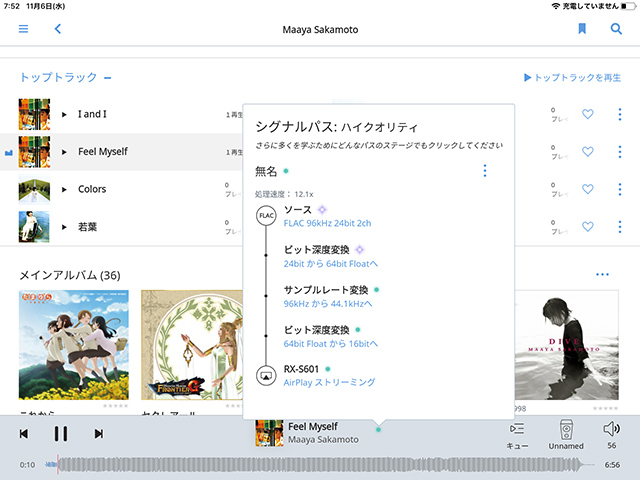
Task: Pause playback
Action: 61,433
